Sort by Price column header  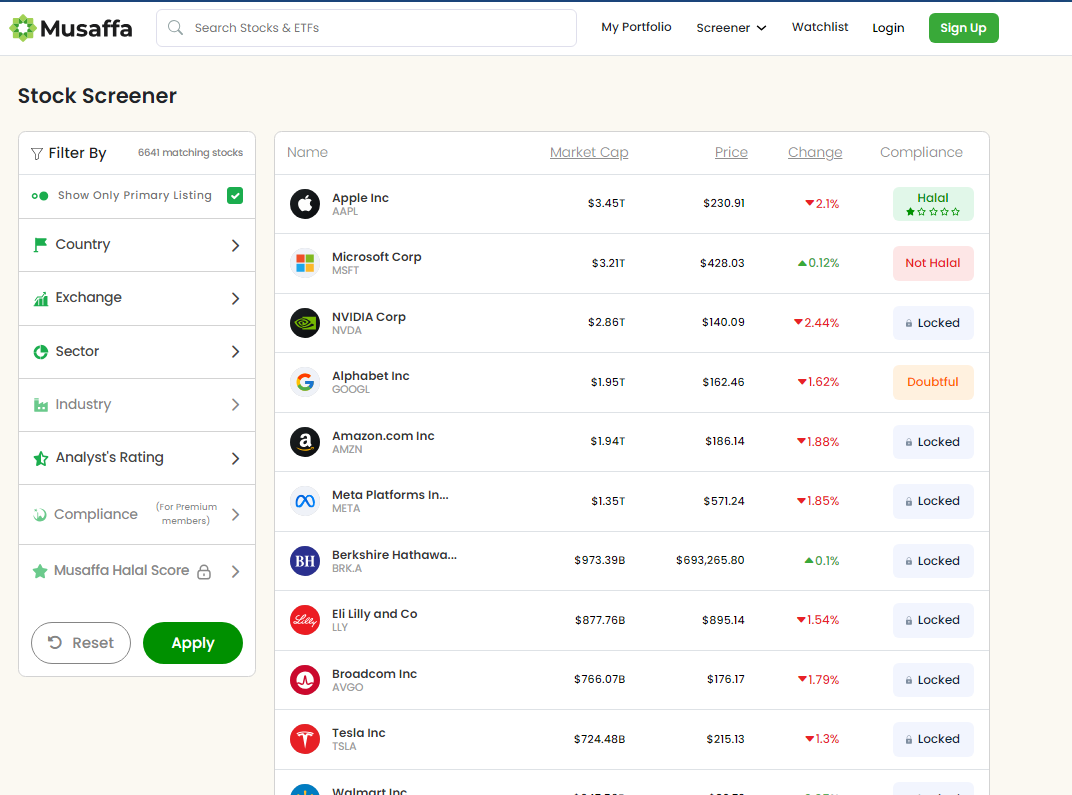tap(731, 152)
